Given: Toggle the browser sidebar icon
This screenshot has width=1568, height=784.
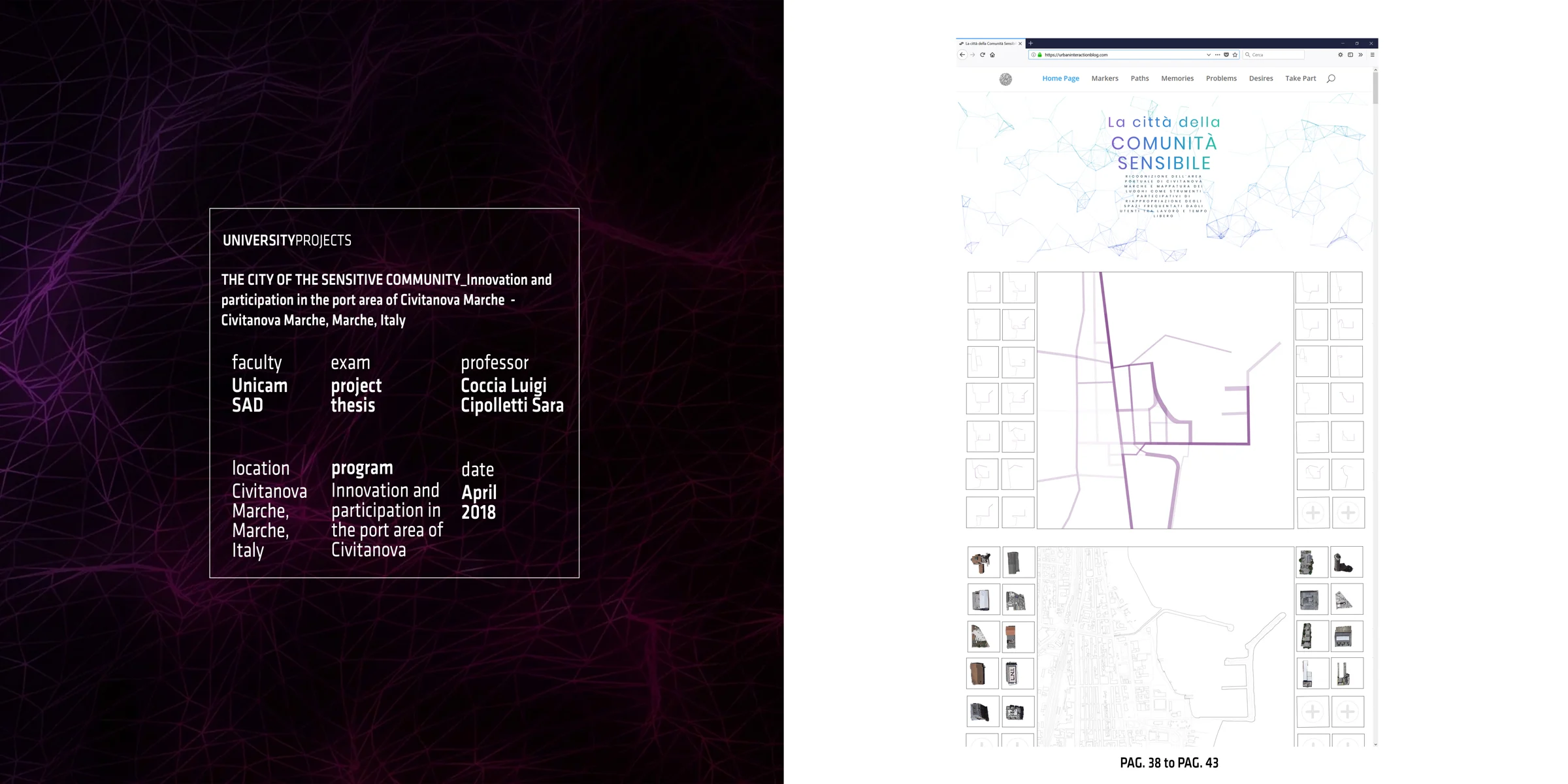Looking at the screenshot, I should pos(1350,55).
